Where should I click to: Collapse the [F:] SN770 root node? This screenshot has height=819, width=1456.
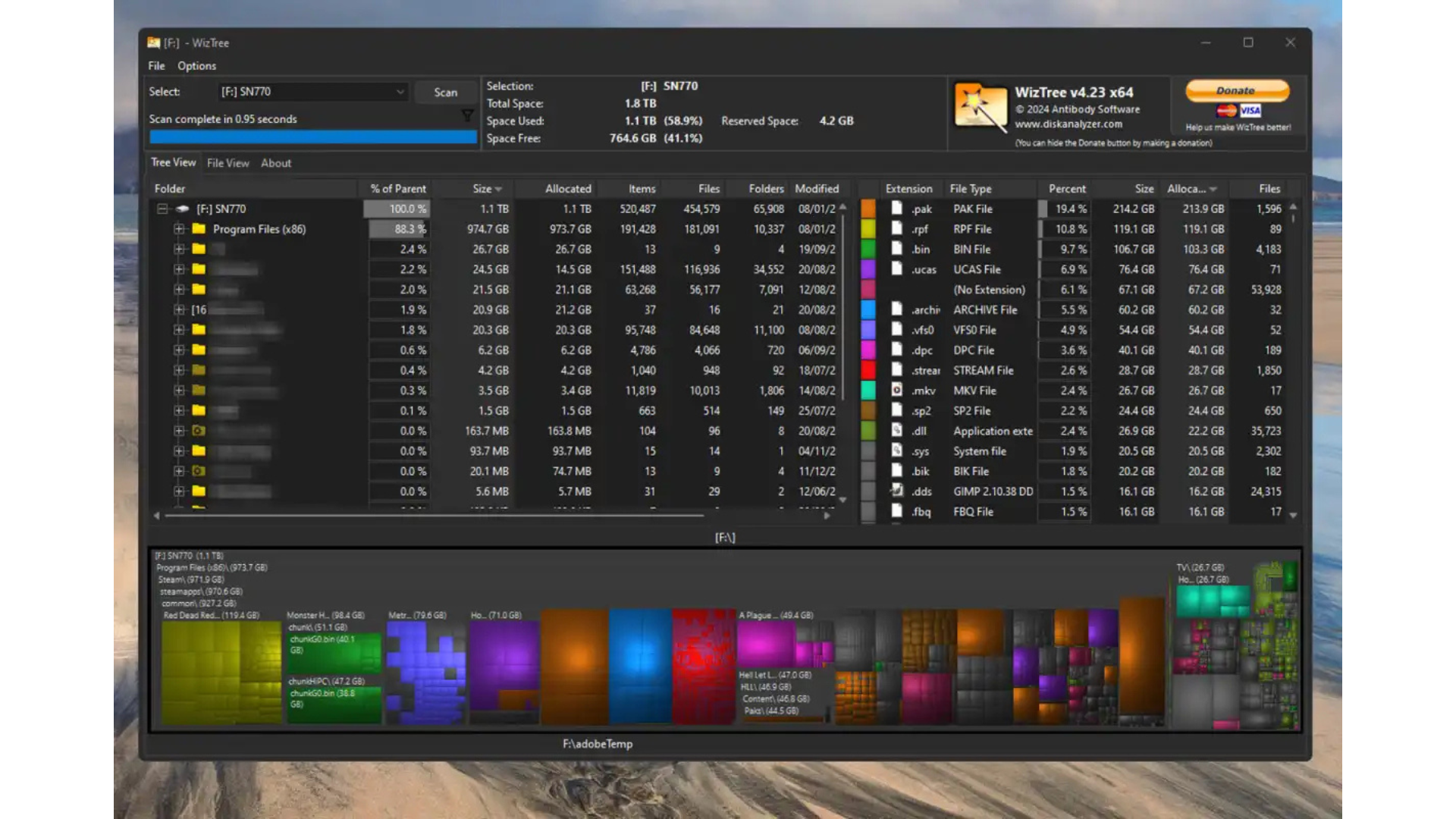(162, 209)
